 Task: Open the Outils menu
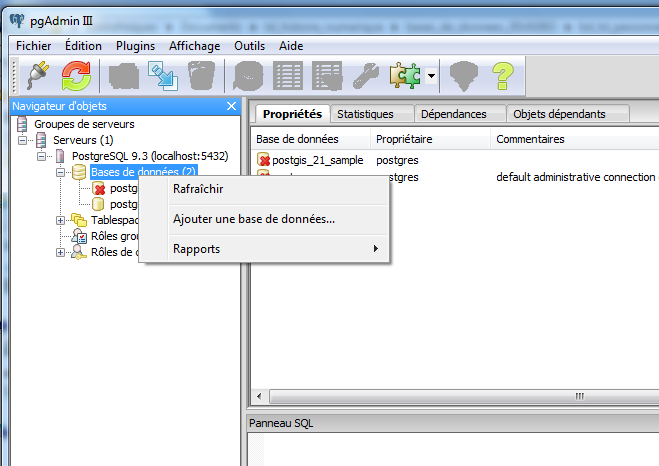[x=249, y=46]
